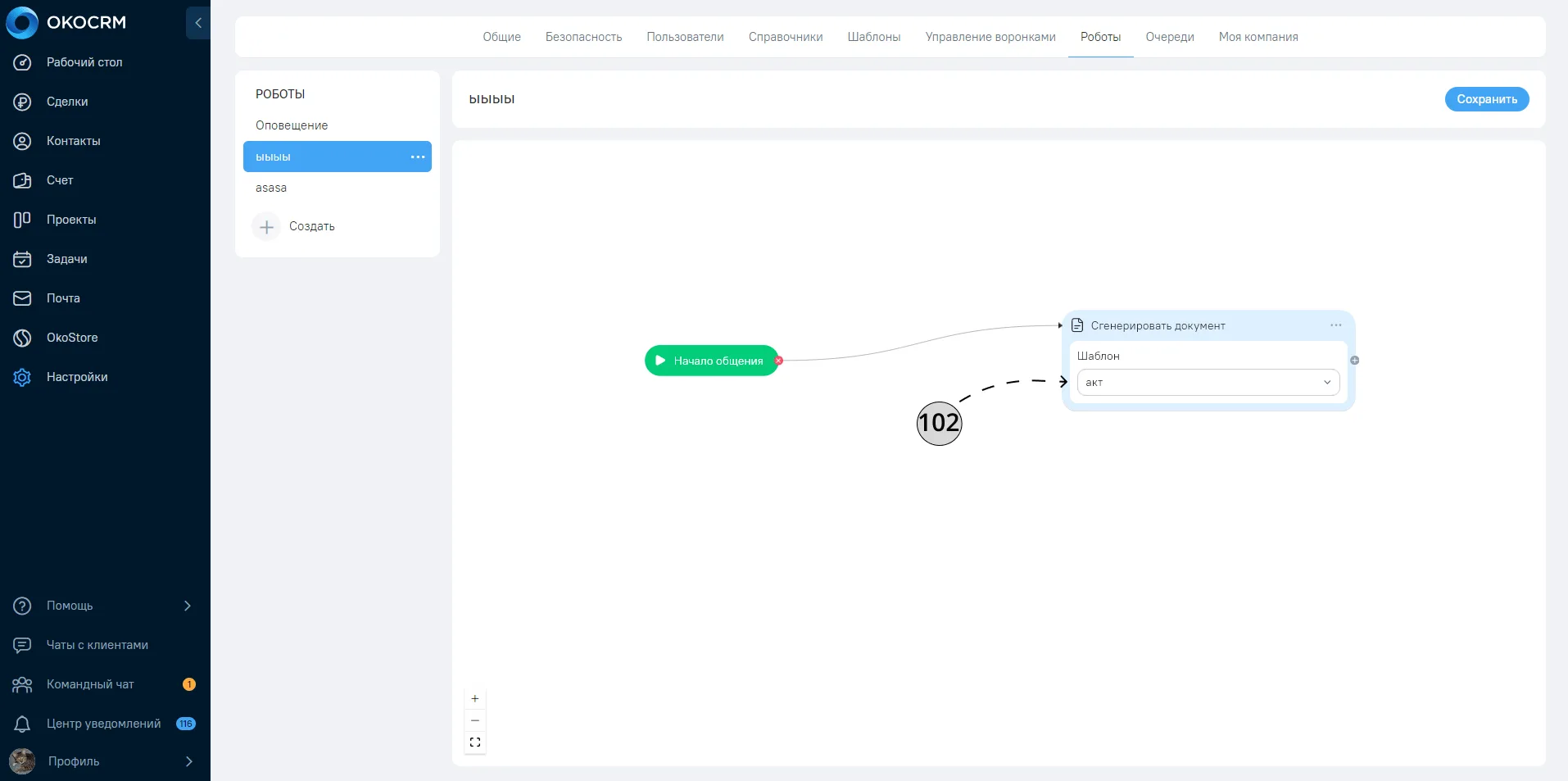Open Рабочий стол dashboard icon
Viewport: 1568px width, 781px height.
coord(22,62)
